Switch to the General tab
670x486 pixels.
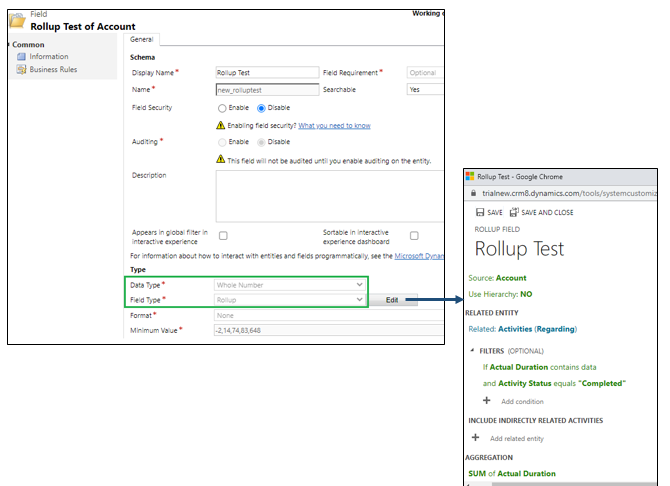pyautogui.click(x=141, y=39)
